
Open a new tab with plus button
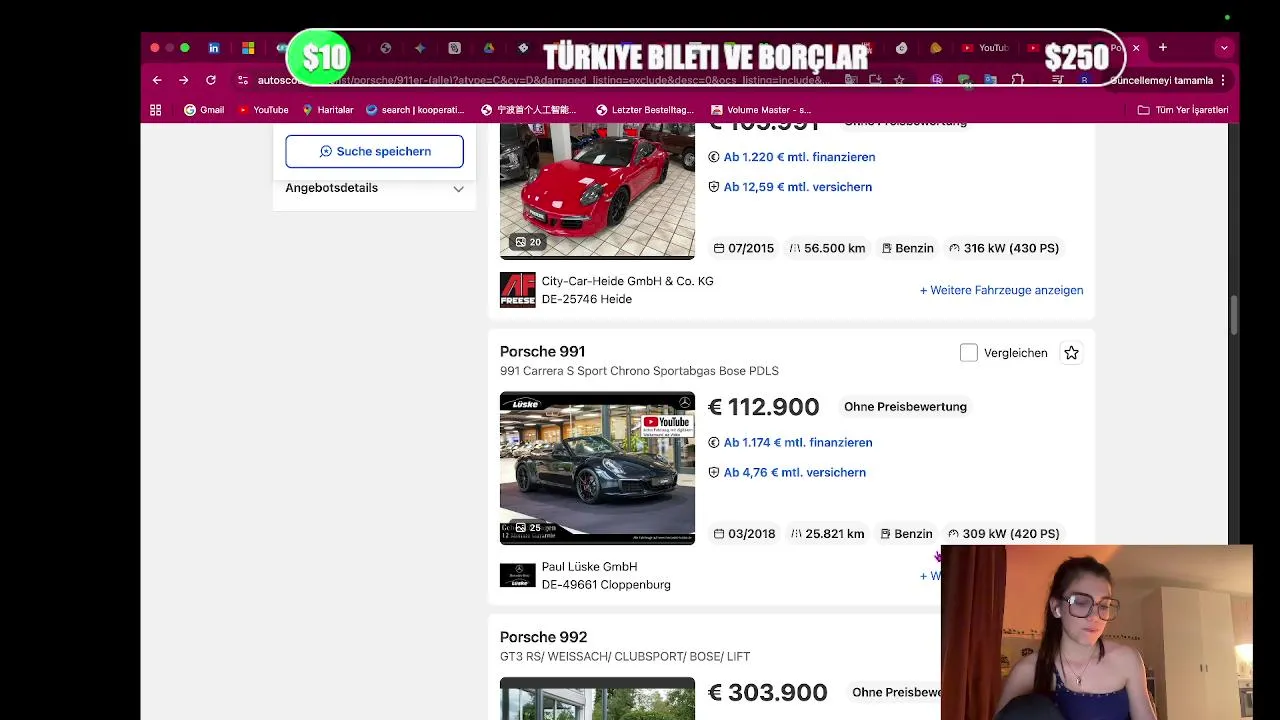tap(1163, 48)
